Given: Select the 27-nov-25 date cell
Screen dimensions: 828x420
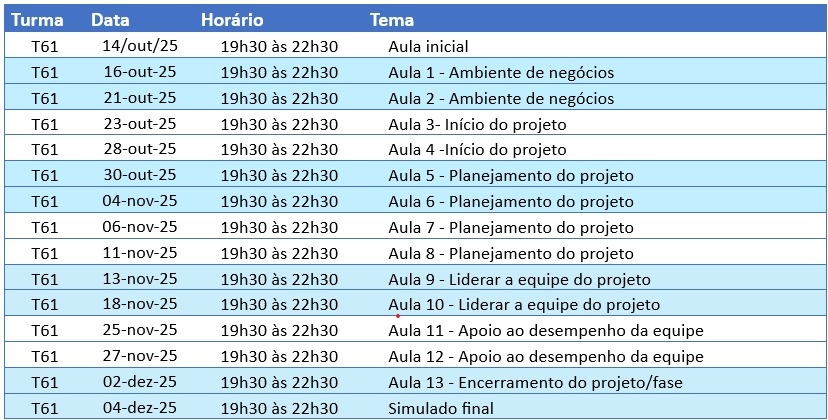Looking at the screenshot, I should pyautogui.click(x=139, y=356).
